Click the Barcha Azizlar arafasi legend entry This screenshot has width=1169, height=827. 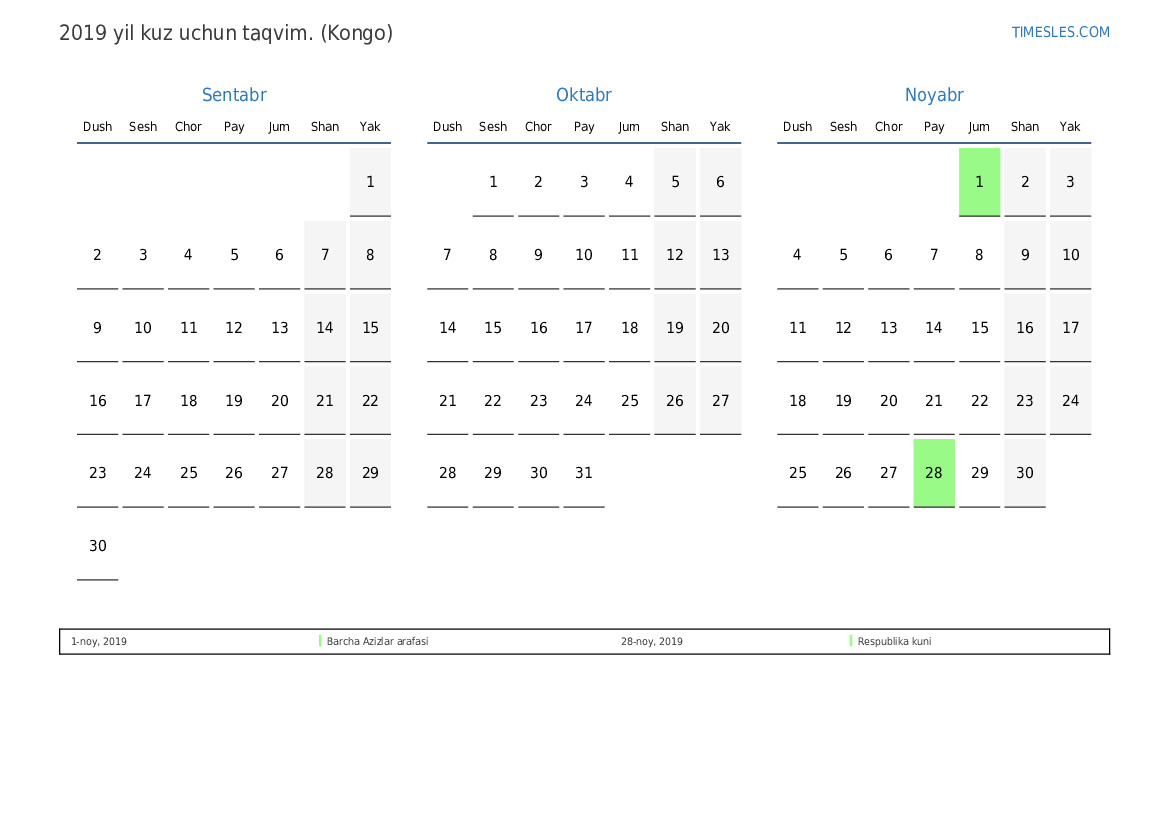tap(377, 641)
